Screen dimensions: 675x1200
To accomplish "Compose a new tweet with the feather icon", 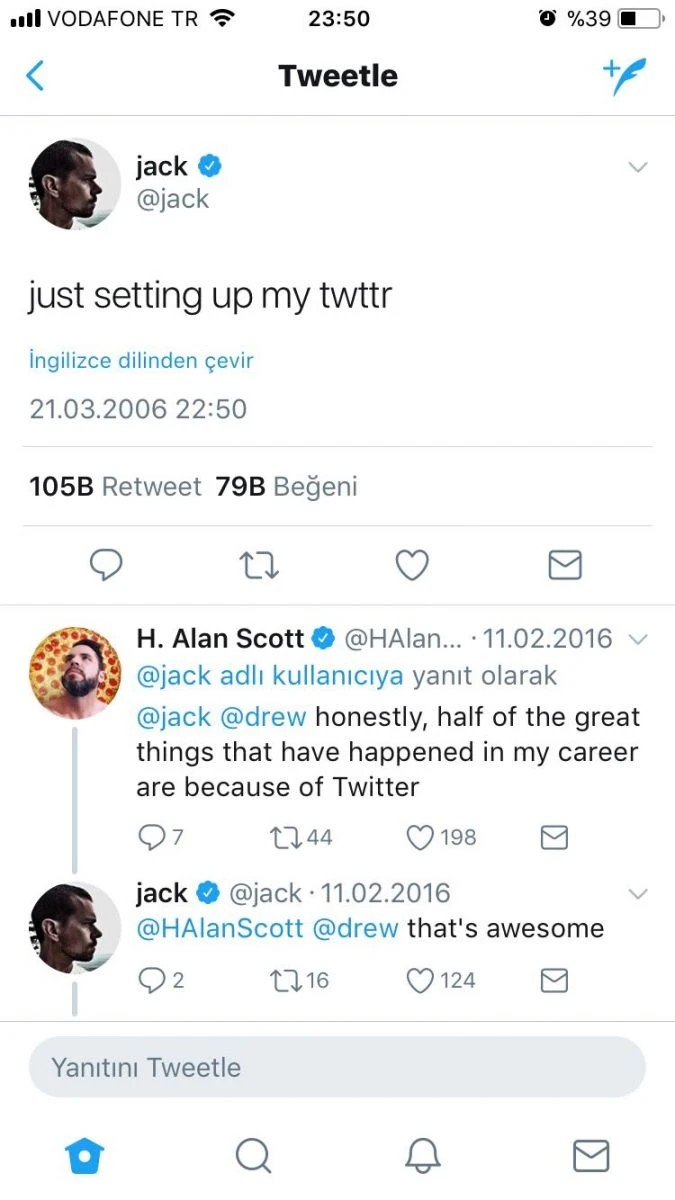I will [625, 75].
